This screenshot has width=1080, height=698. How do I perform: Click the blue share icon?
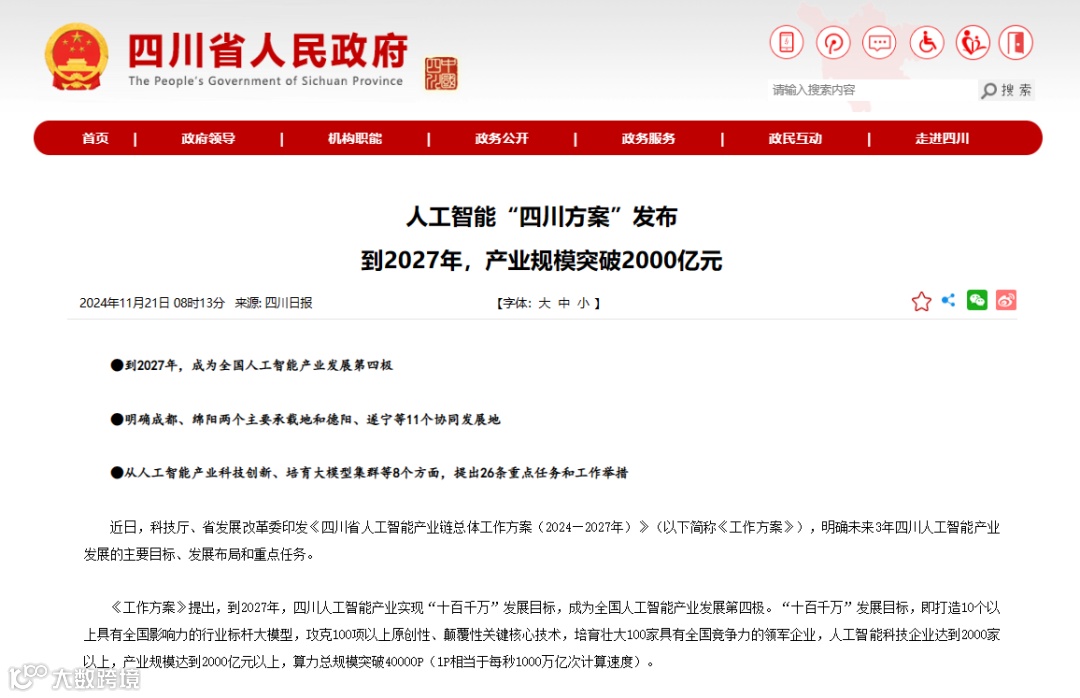[x=949, y=300]
